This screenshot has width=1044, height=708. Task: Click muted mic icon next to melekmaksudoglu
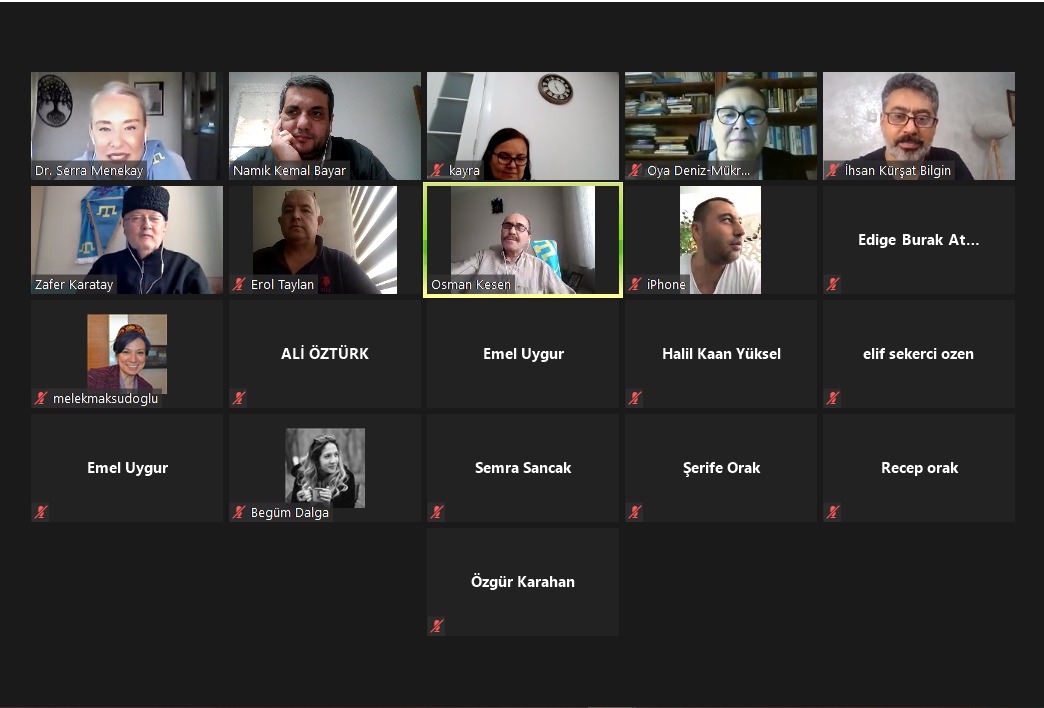pos(41,398)
